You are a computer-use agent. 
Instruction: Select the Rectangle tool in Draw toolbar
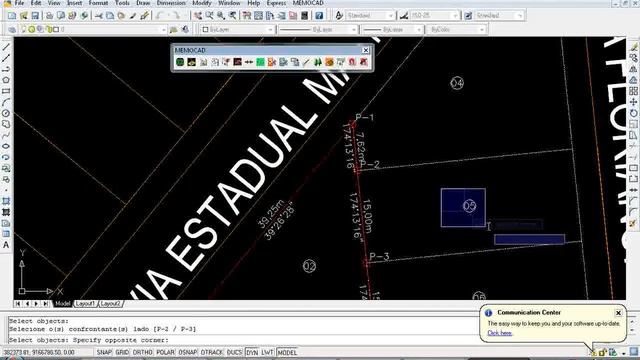coord(6,91)
